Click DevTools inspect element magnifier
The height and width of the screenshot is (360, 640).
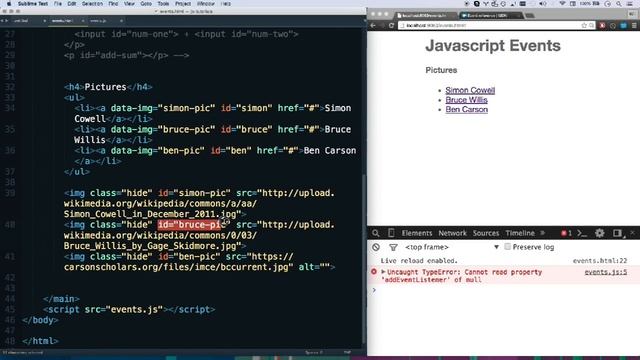pos(376,233)
